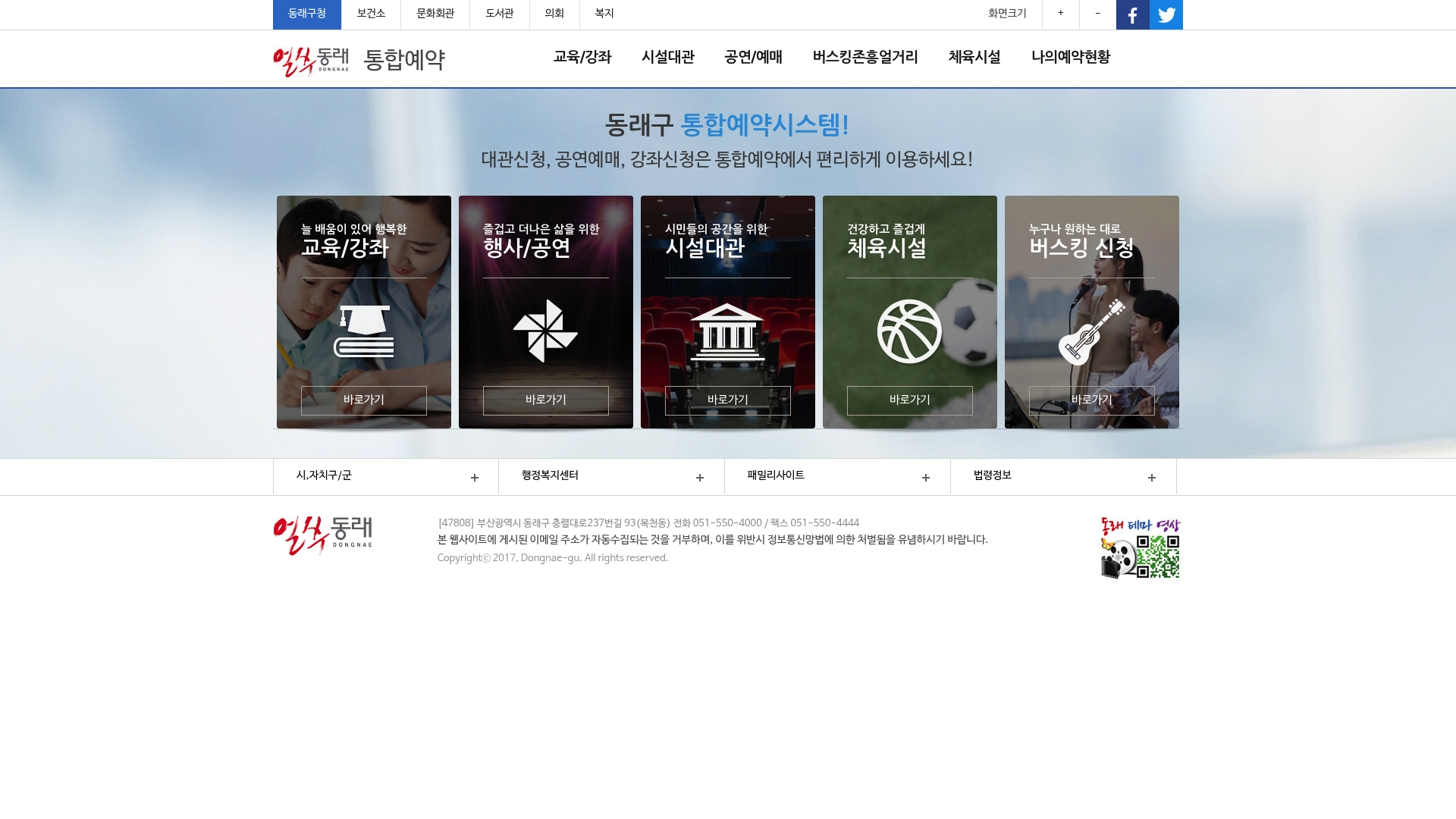The height and width of the screenshot is (819, 1456).
Task: Click the 얼쑤동래 통합예약 header logo
Action: pyautogui.click(x=359, y=60)
